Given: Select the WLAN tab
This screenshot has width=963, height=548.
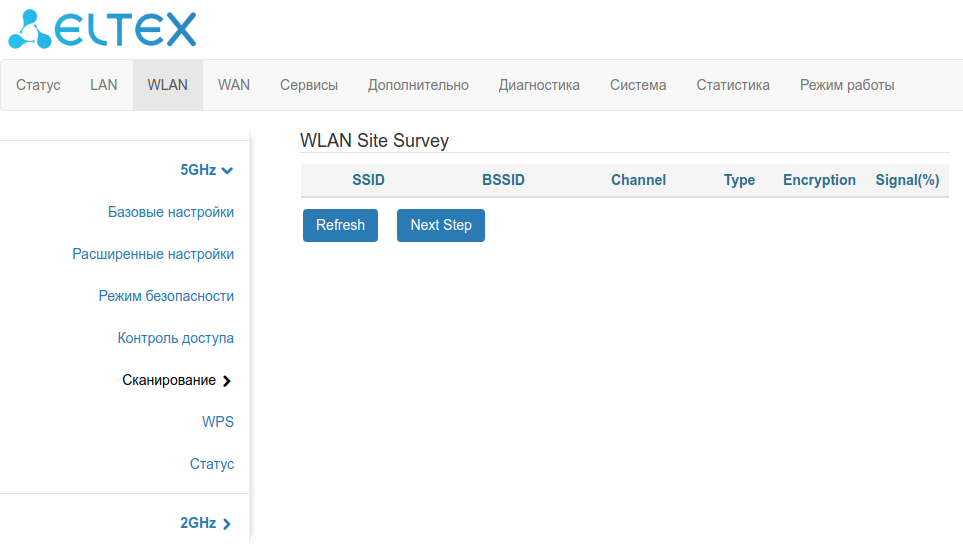Looking at the screenshot, I should [x=167, y=85].
